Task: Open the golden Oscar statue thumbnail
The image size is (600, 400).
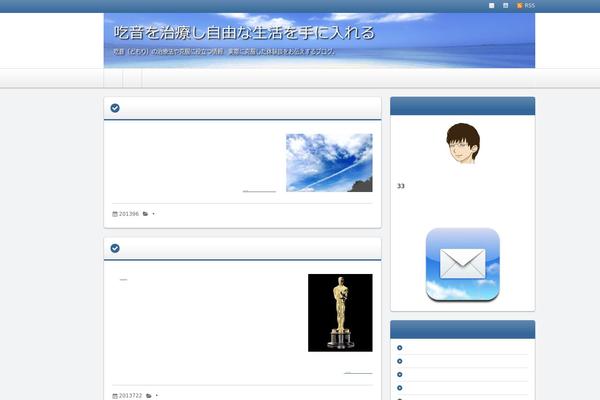Action: point(340,313)
